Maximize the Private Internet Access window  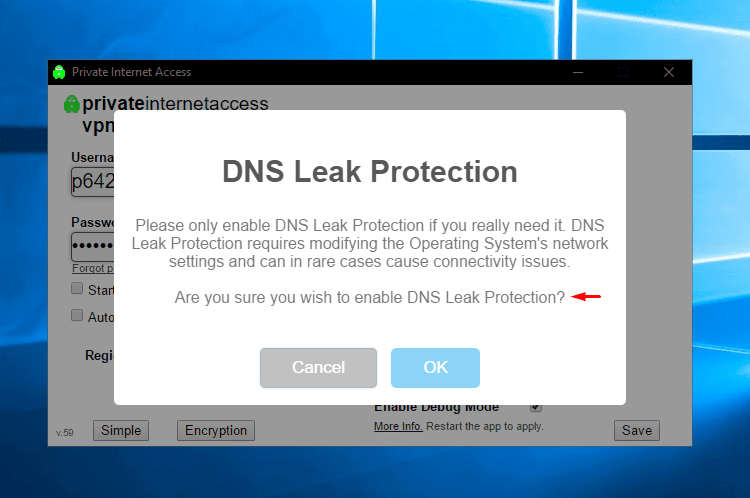point(623,72)
